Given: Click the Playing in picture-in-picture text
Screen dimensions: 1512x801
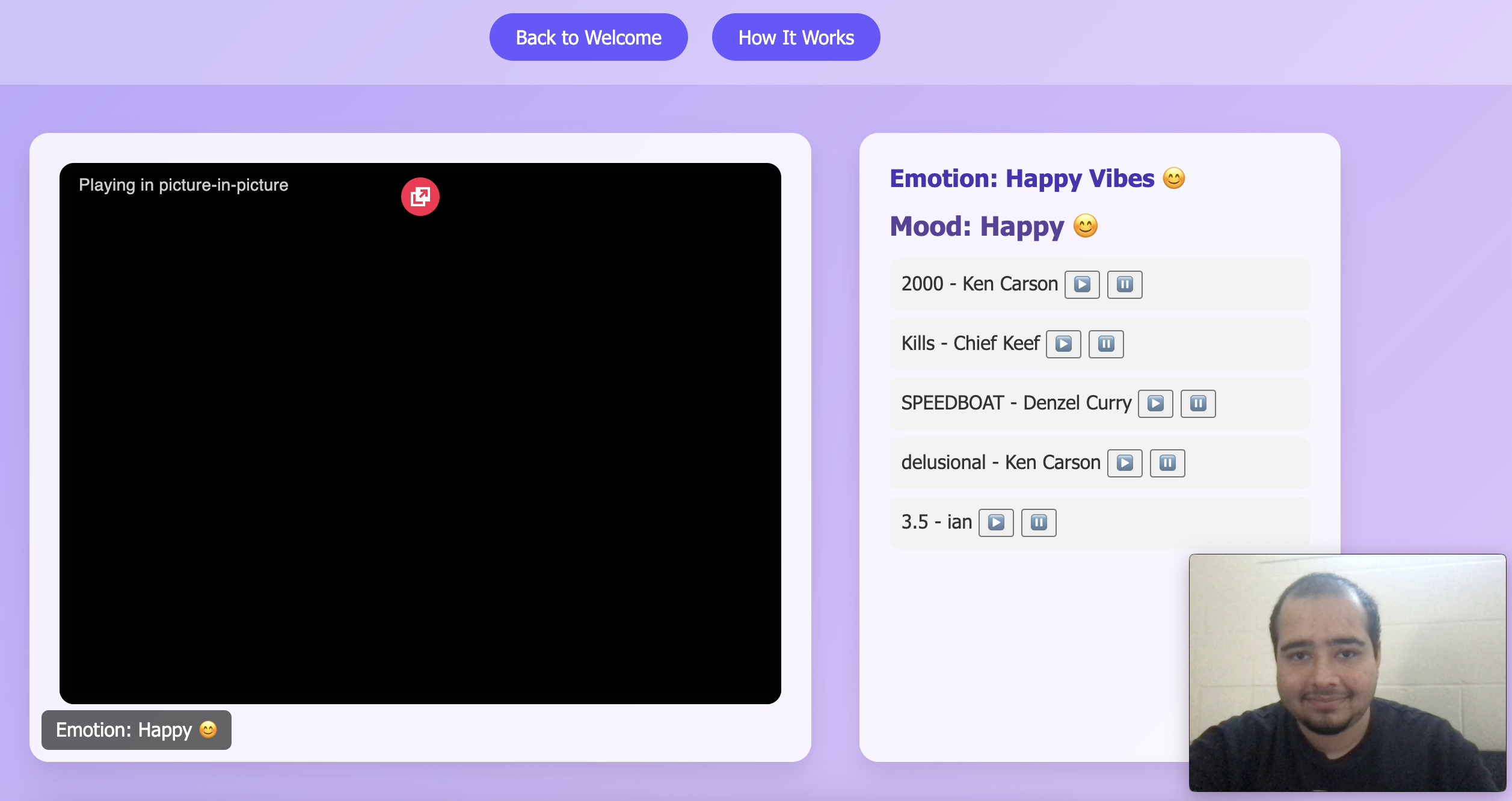Looking at the screenshot, I should tap(183, 185).
